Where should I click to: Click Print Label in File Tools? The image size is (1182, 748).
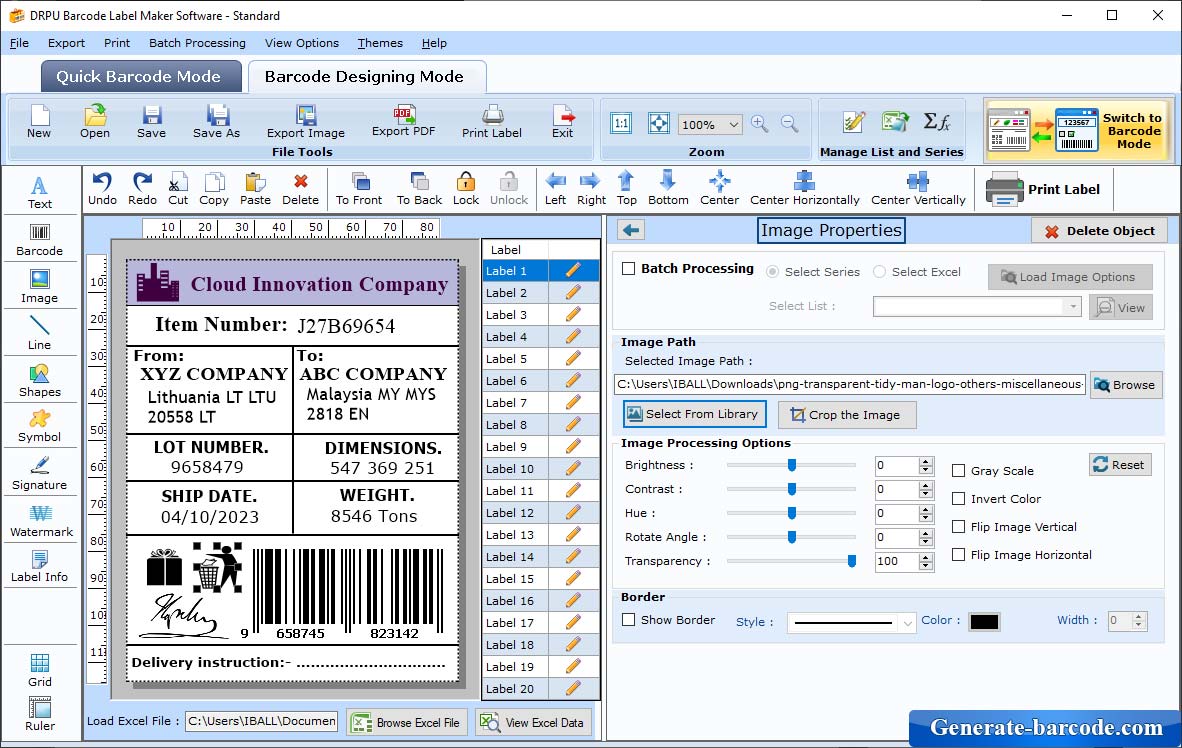click(491, 122)
